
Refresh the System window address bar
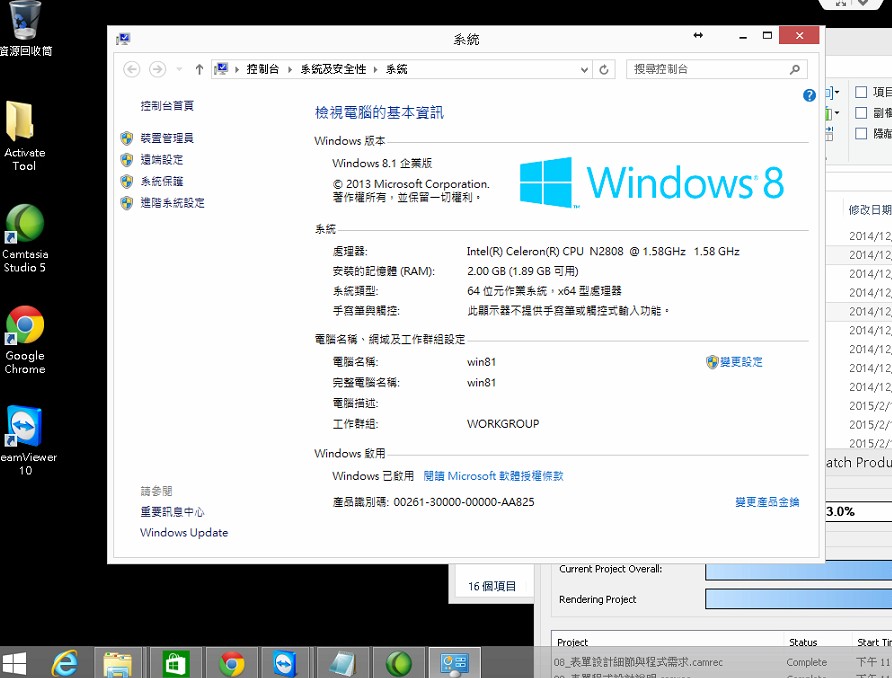604,69
